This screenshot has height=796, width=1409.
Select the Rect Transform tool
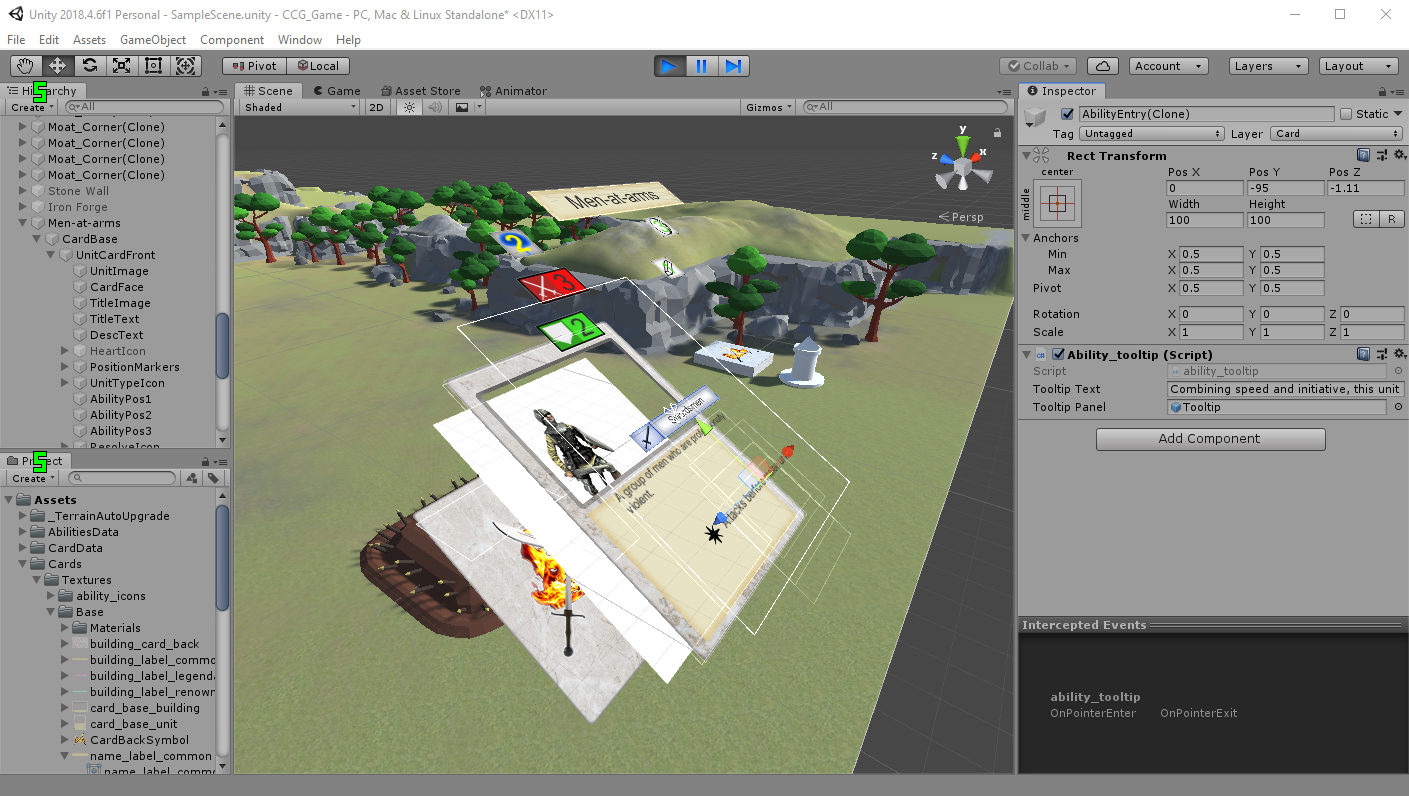point(153,66)
